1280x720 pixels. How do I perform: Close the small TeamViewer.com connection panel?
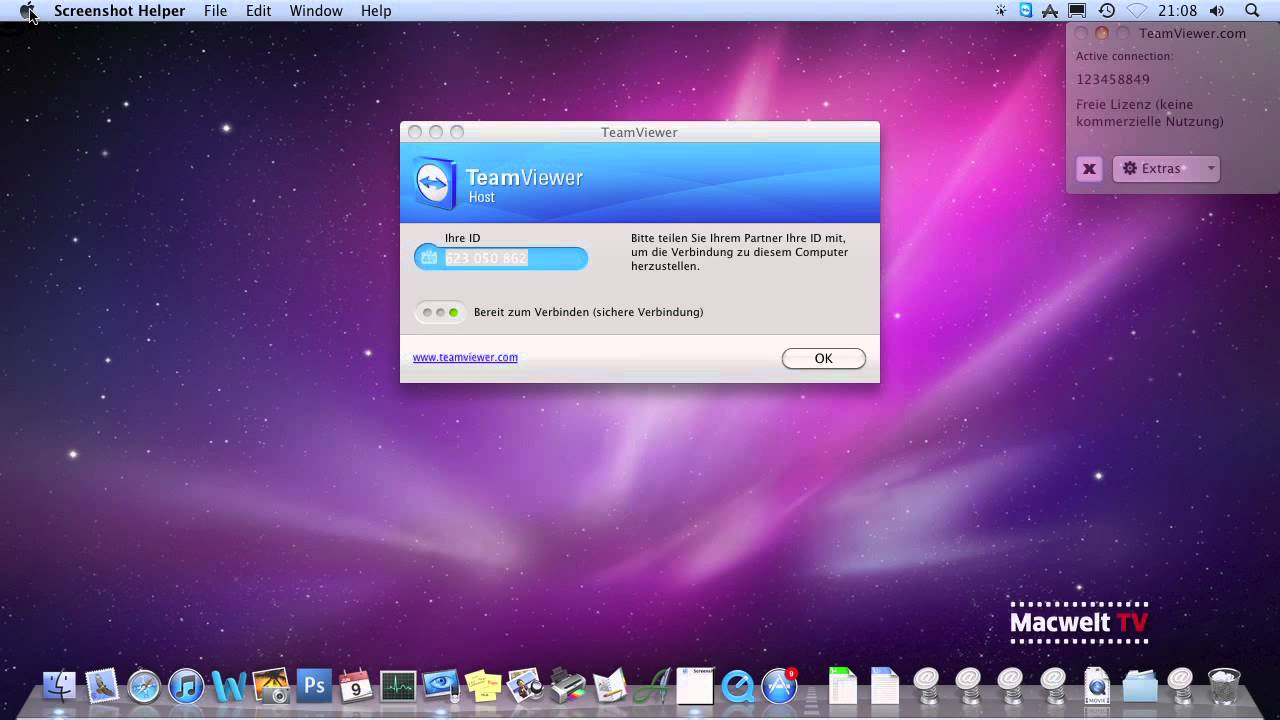1081,33
